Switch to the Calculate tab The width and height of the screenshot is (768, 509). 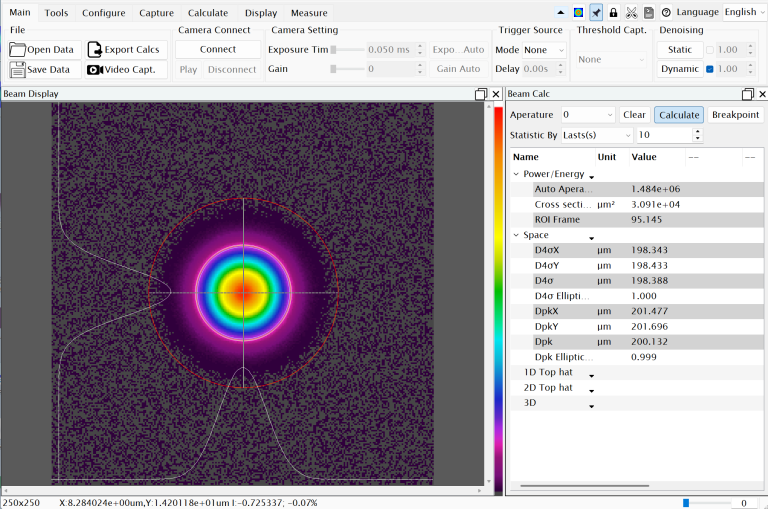click(x=208, y=13)
